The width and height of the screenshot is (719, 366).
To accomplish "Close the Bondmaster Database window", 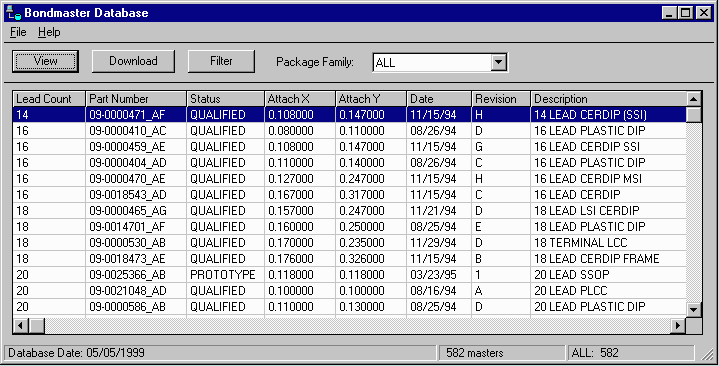I will click(703, 13).
